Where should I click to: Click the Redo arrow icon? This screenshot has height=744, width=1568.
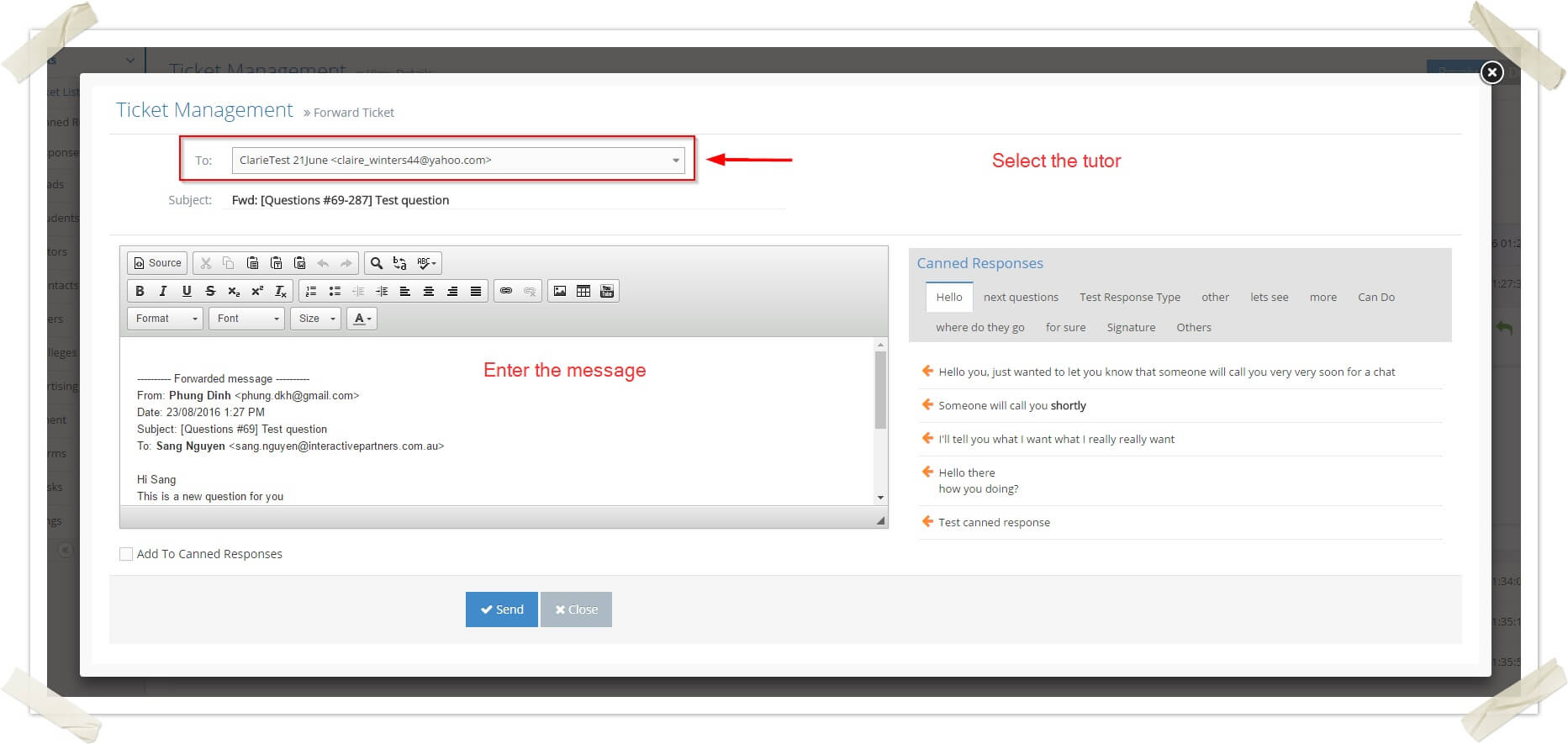click(x=346, y=263)
